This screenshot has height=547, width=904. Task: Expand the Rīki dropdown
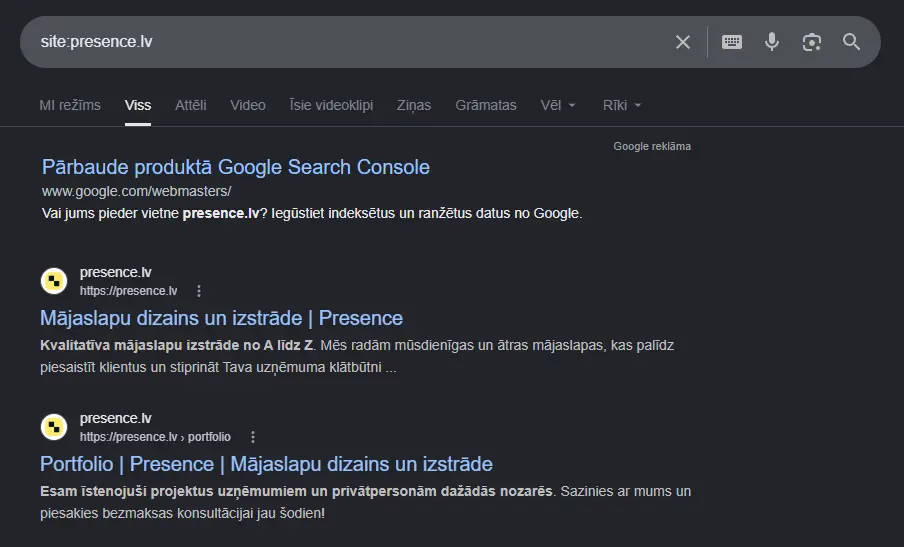click(x=622, y=105)
